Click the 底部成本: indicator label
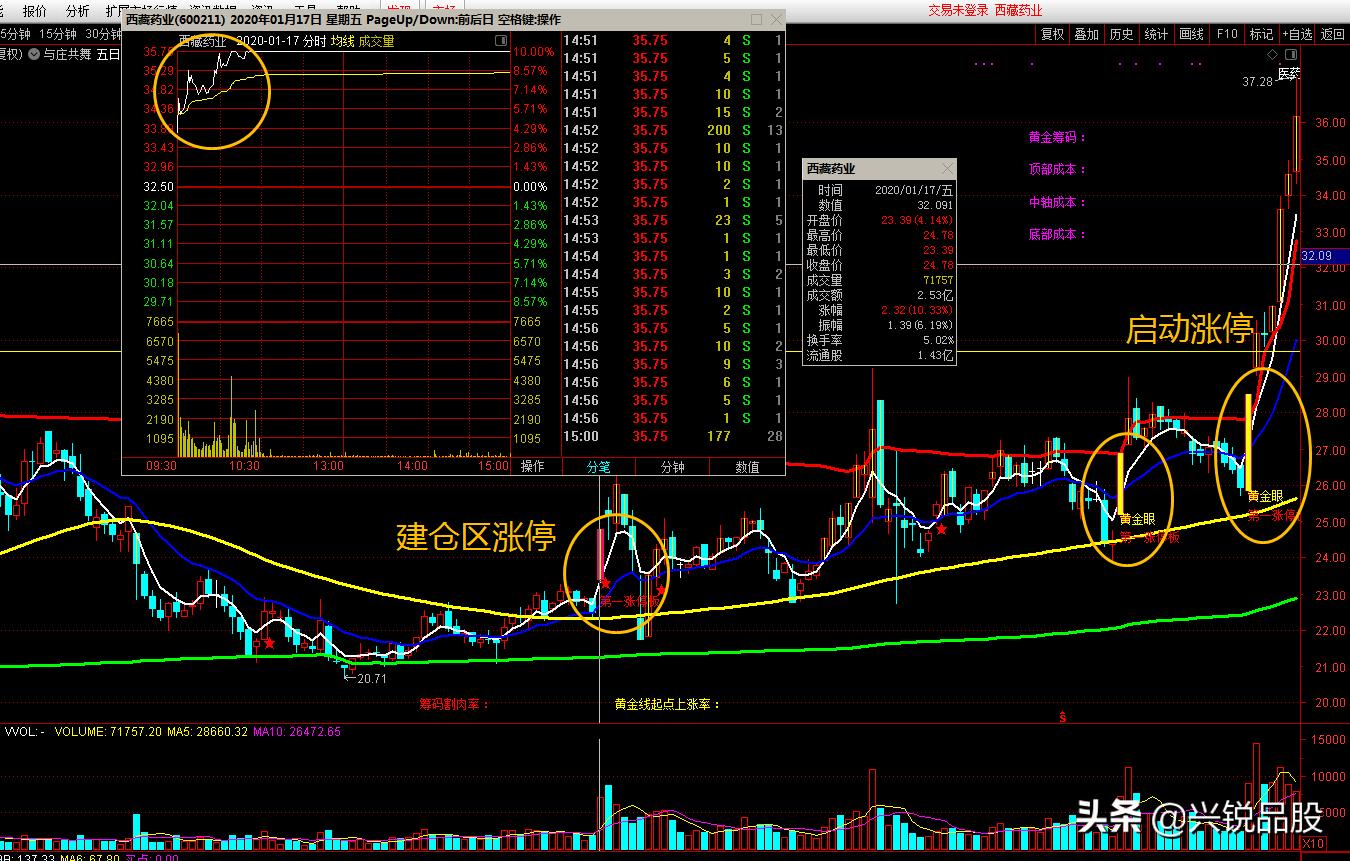The height and width of the screenshot is (861, 1350). pos(1057,234)
